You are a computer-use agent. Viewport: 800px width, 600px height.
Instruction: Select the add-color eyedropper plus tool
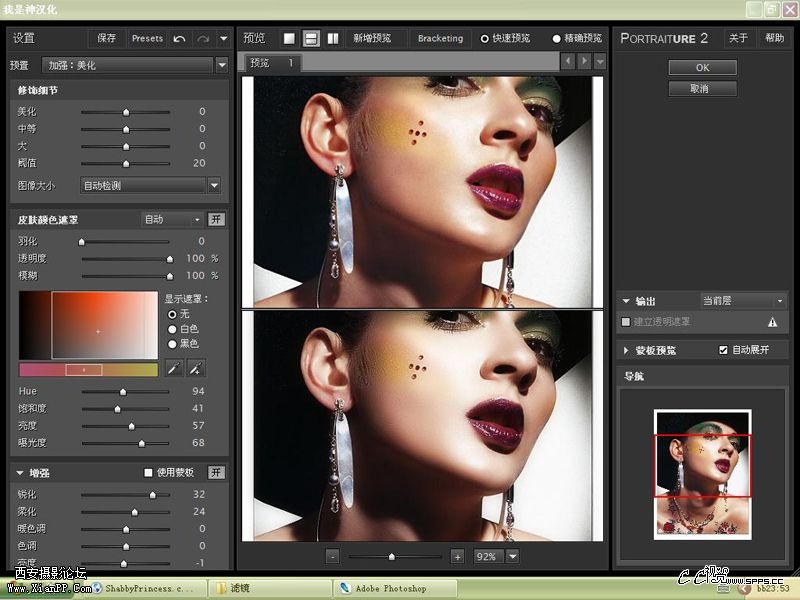196,369
